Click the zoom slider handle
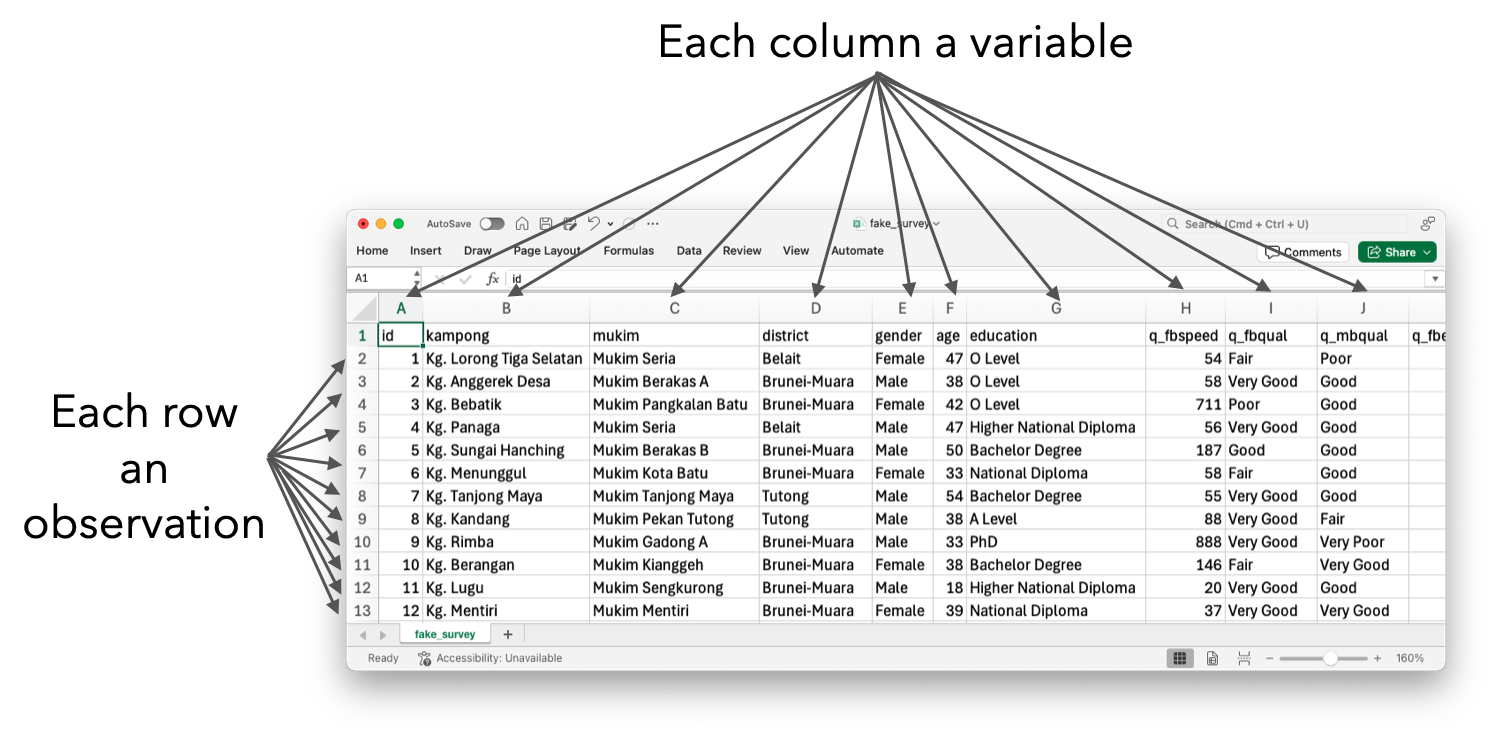 (1330, 658)
